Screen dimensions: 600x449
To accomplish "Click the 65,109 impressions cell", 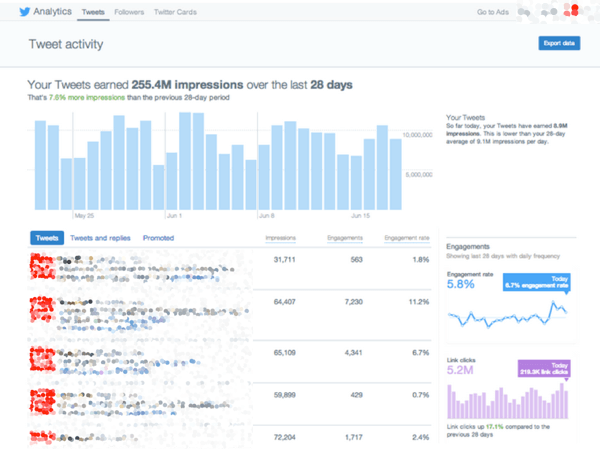I will 284,353.
